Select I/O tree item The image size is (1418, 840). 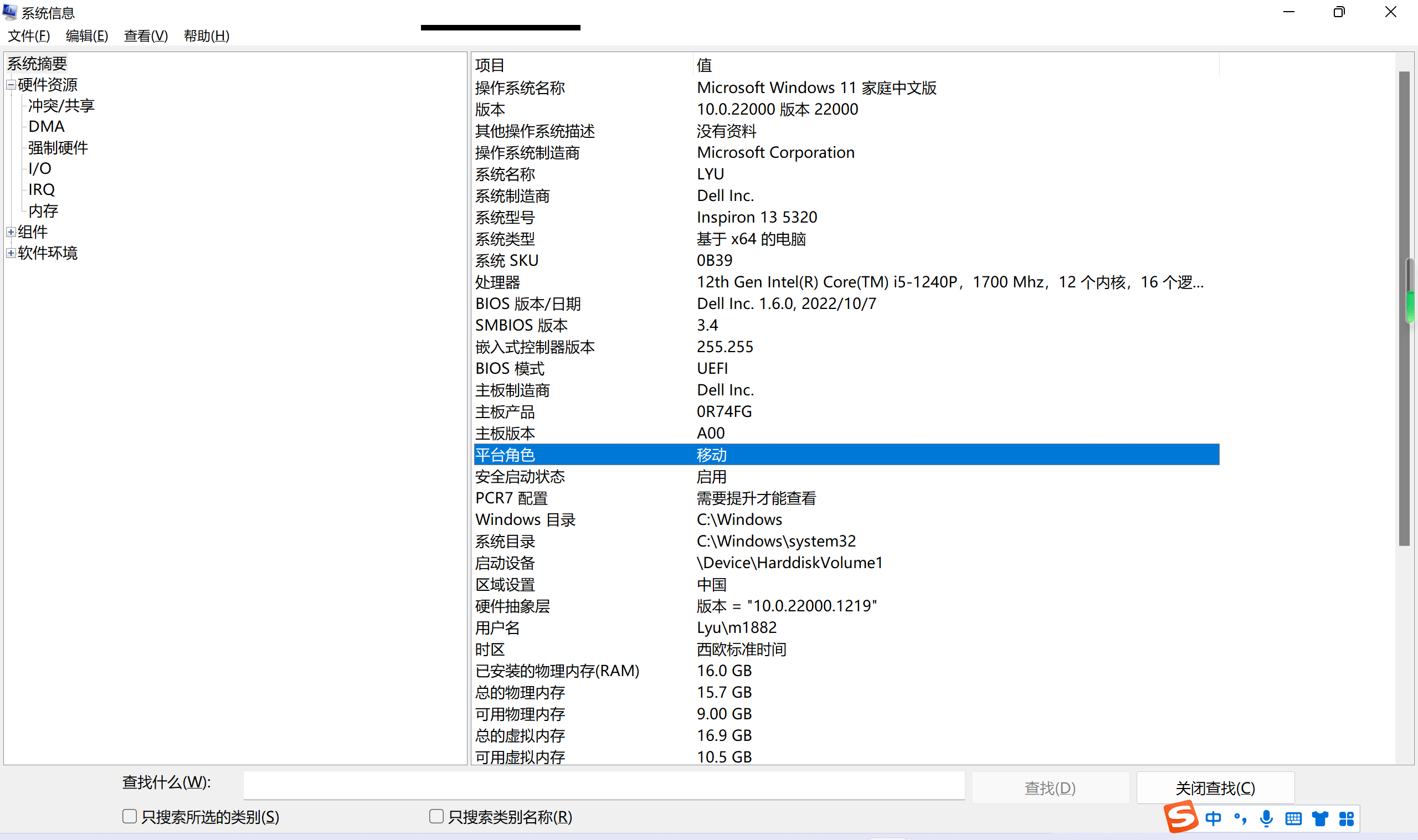(40, 169)
